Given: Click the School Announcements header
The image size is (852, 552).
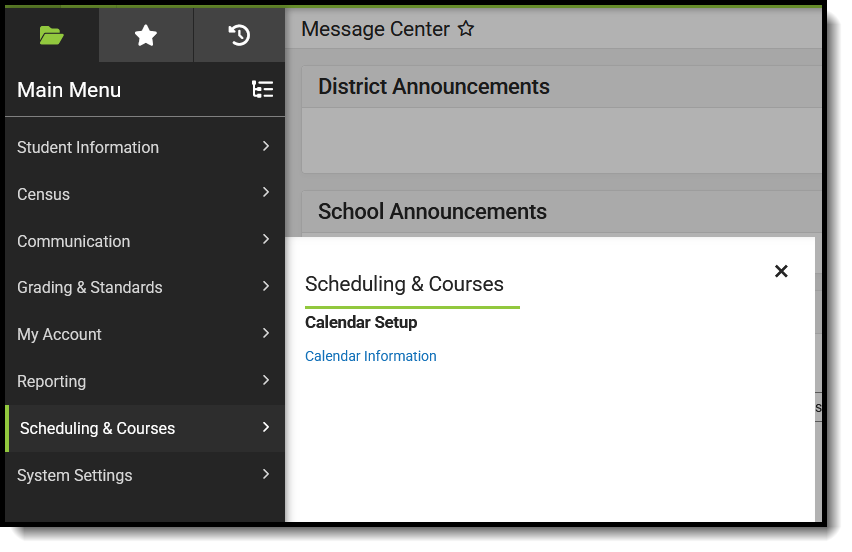Looking at the screenshot, I should click(x=432, y=212).
